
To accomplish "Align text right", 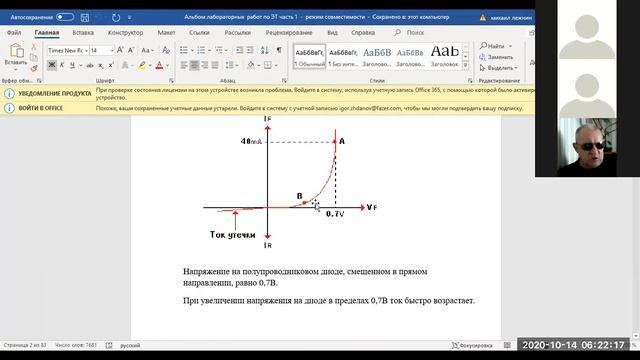I will (204, 65).
